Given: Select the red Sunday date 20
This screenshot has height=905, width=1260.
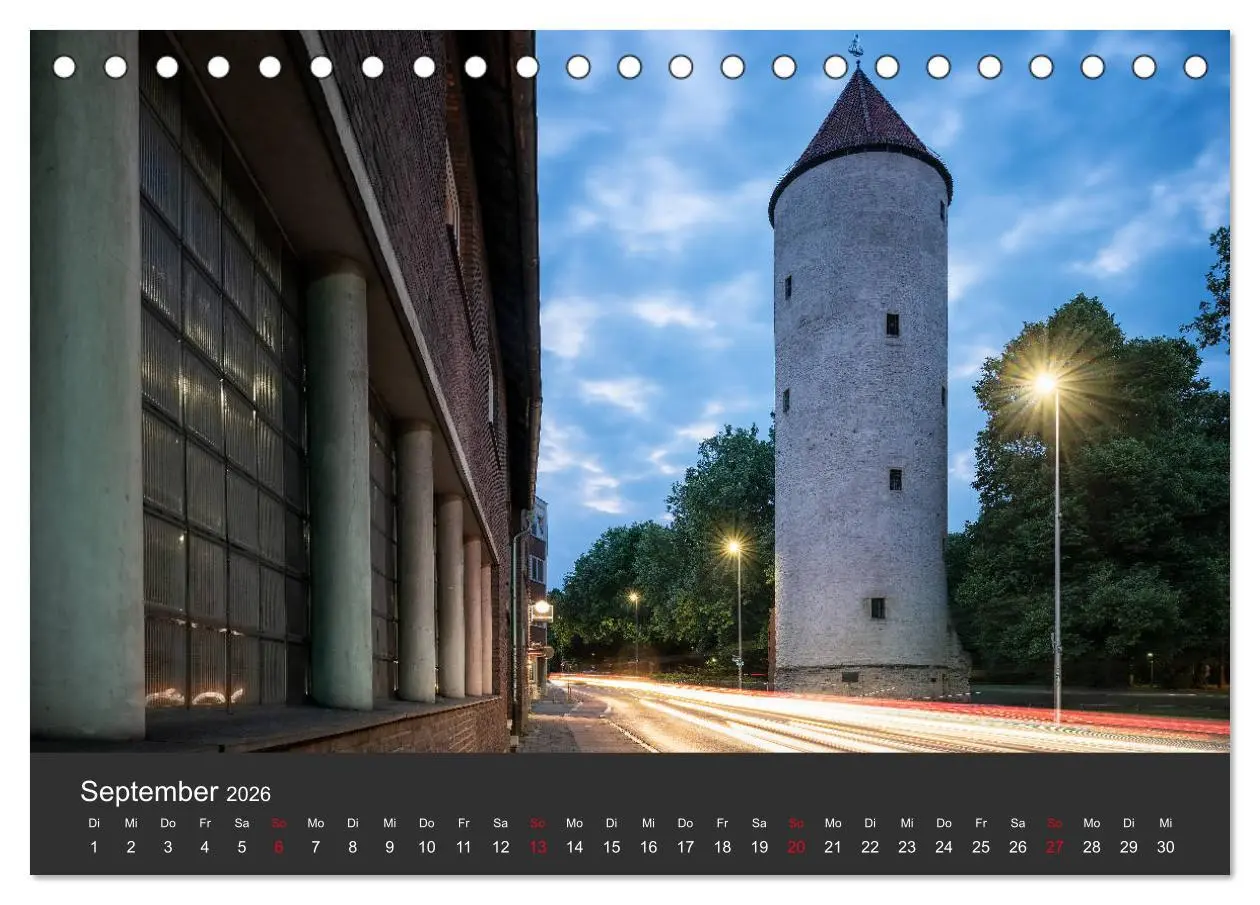Looking at the screenshot, I should [x=796, y=847].
